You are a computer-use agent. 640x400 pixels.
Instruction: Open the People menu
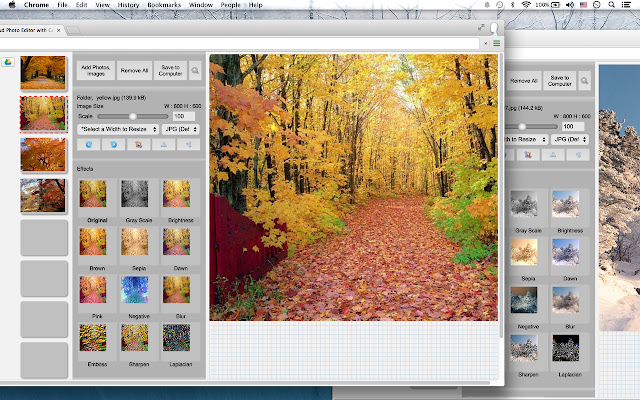click(x=230, y=5)
